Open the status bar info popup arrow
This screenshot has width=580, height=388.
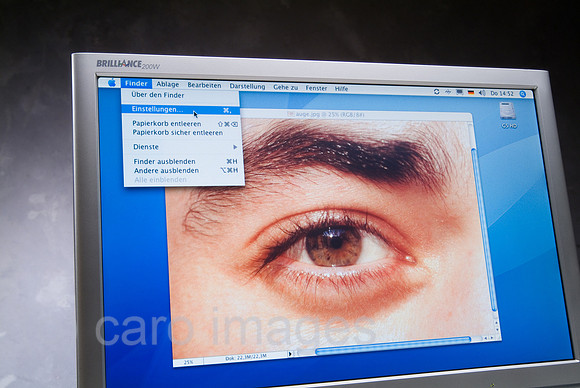pyautogui.click(x=290, y=354)
